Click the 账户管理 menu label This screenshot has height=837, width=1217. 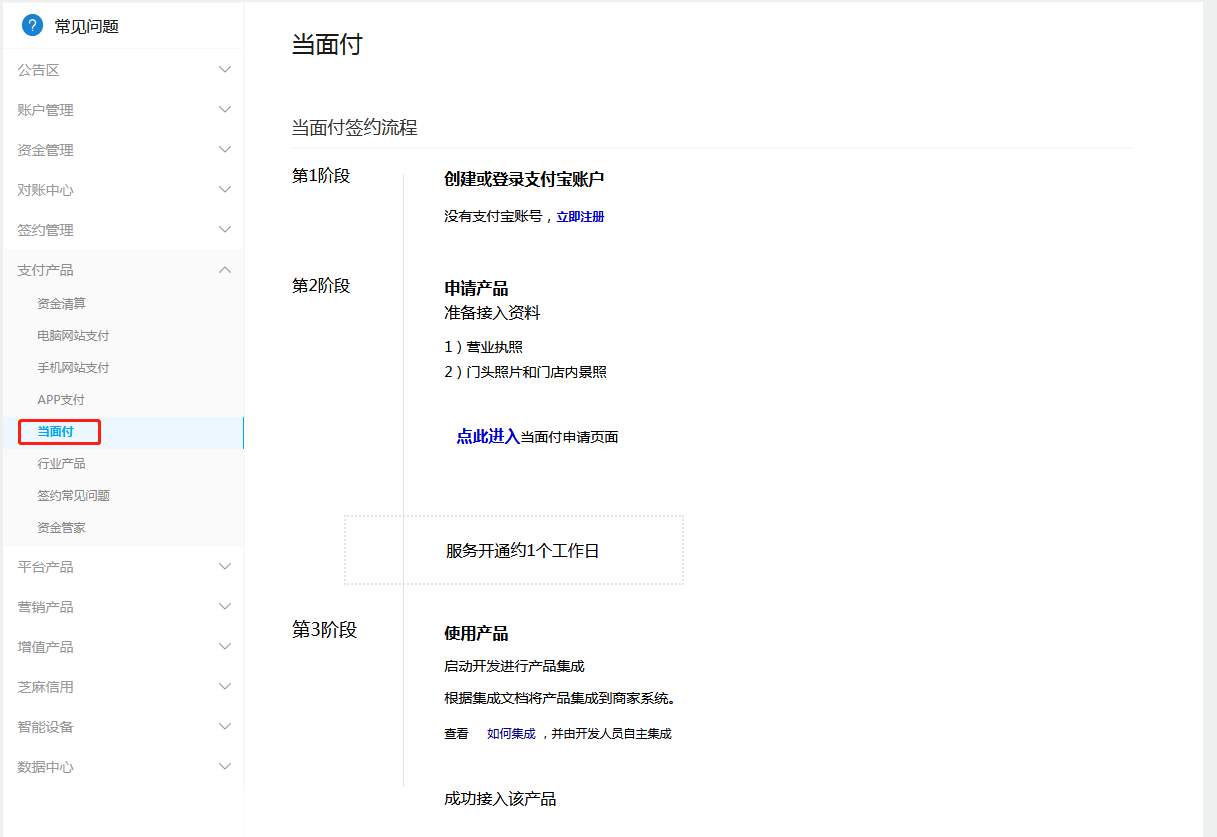45,110
